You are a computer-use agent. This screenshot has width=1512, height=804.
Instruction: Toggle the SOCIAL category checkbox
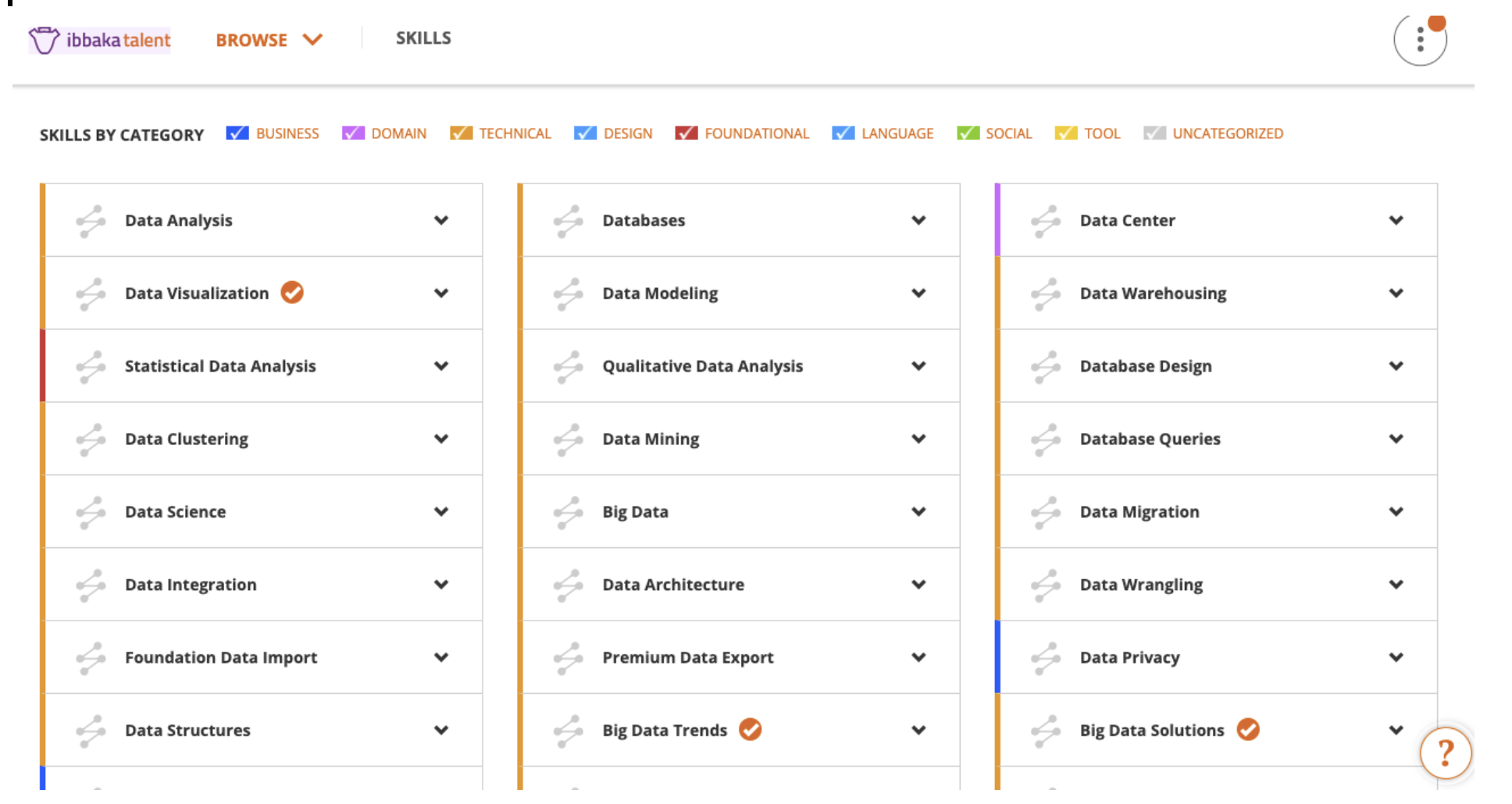click(968, 133)
